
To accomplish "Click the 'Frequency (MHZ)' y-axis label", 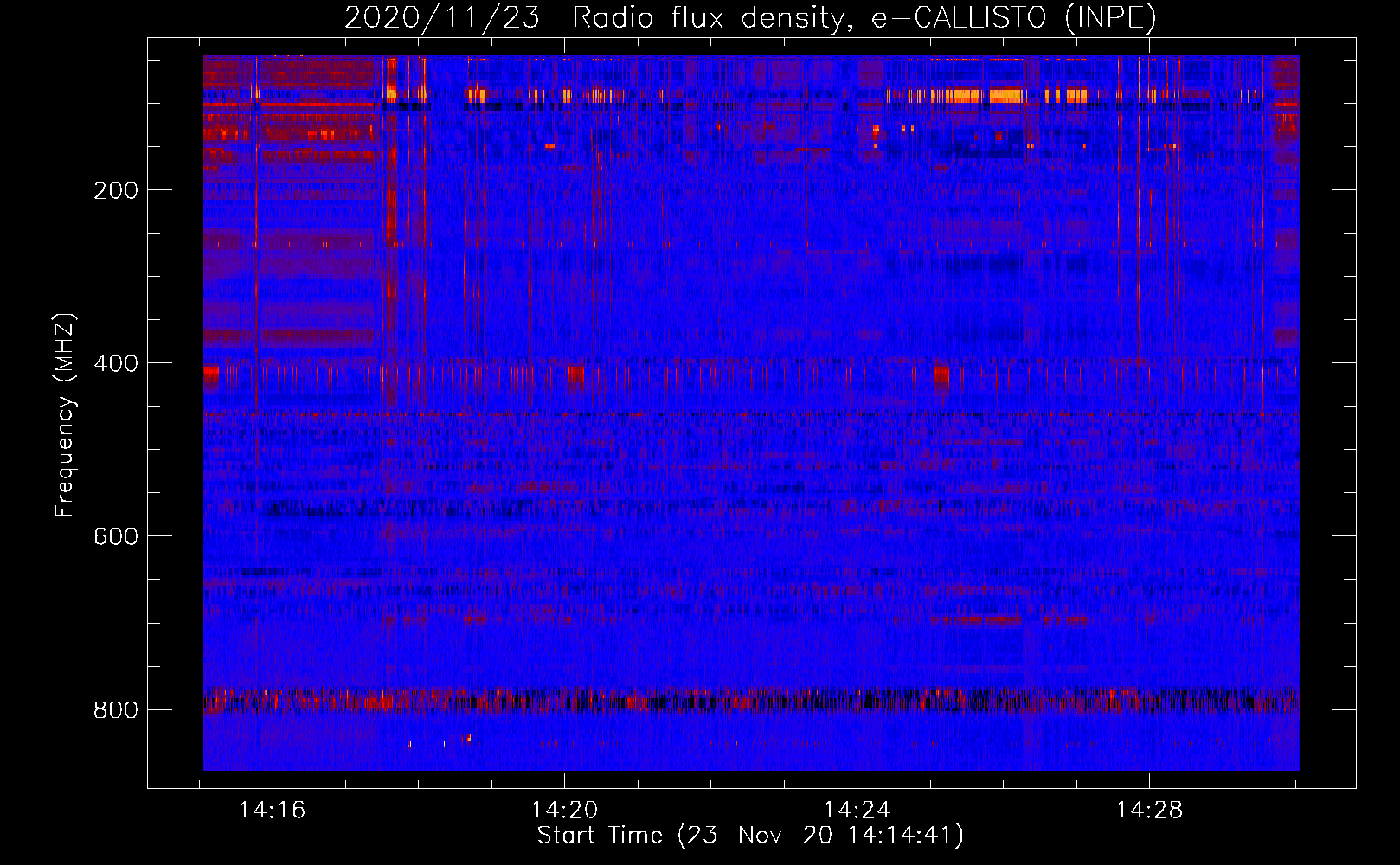I will pyautogui.click(x=65, y=414).
